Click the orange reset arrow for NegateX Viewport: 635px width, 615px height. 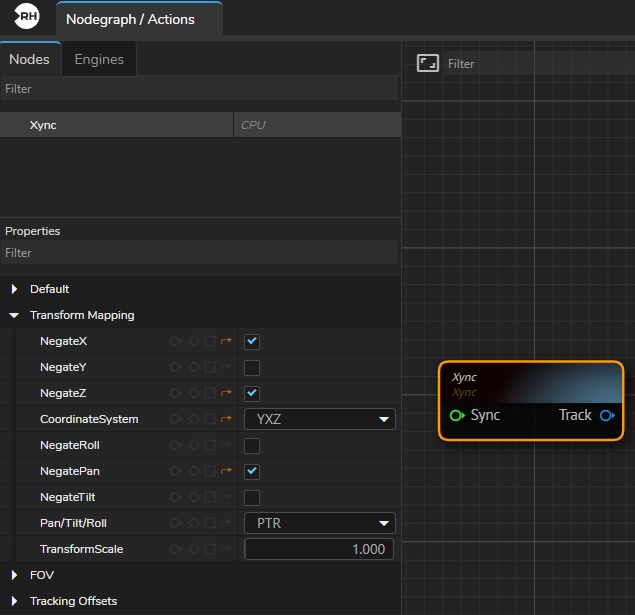226,341
